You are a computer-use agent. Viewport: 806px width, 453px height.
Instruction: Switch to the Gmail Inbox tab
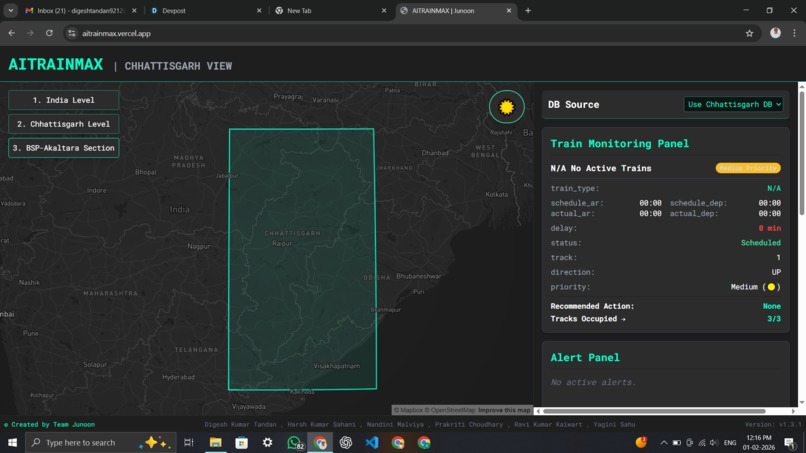click(81, 10)
